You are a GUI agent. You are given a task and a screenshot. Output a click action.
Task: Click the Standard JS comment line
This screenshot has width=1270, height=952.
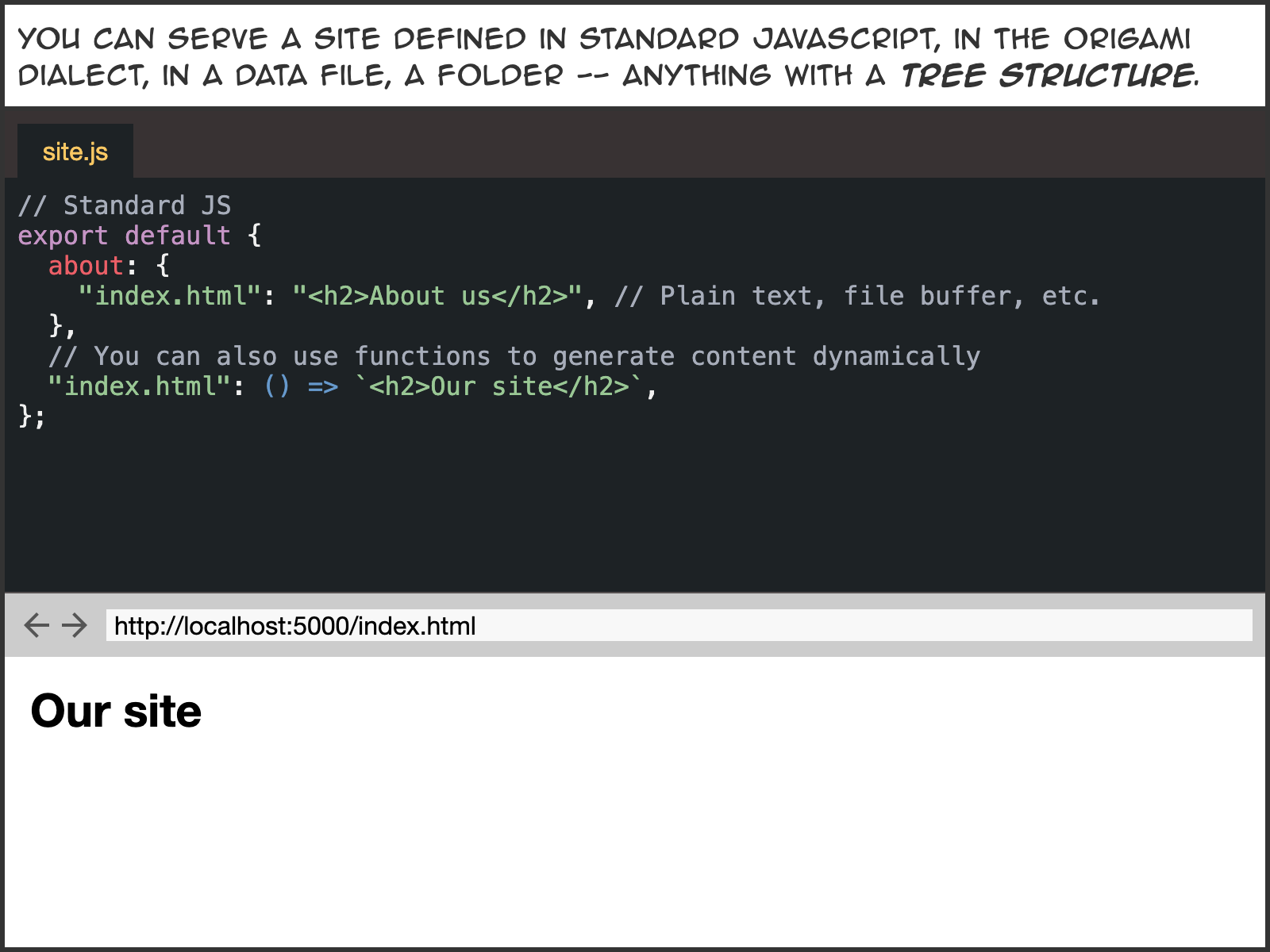(125, 205)
